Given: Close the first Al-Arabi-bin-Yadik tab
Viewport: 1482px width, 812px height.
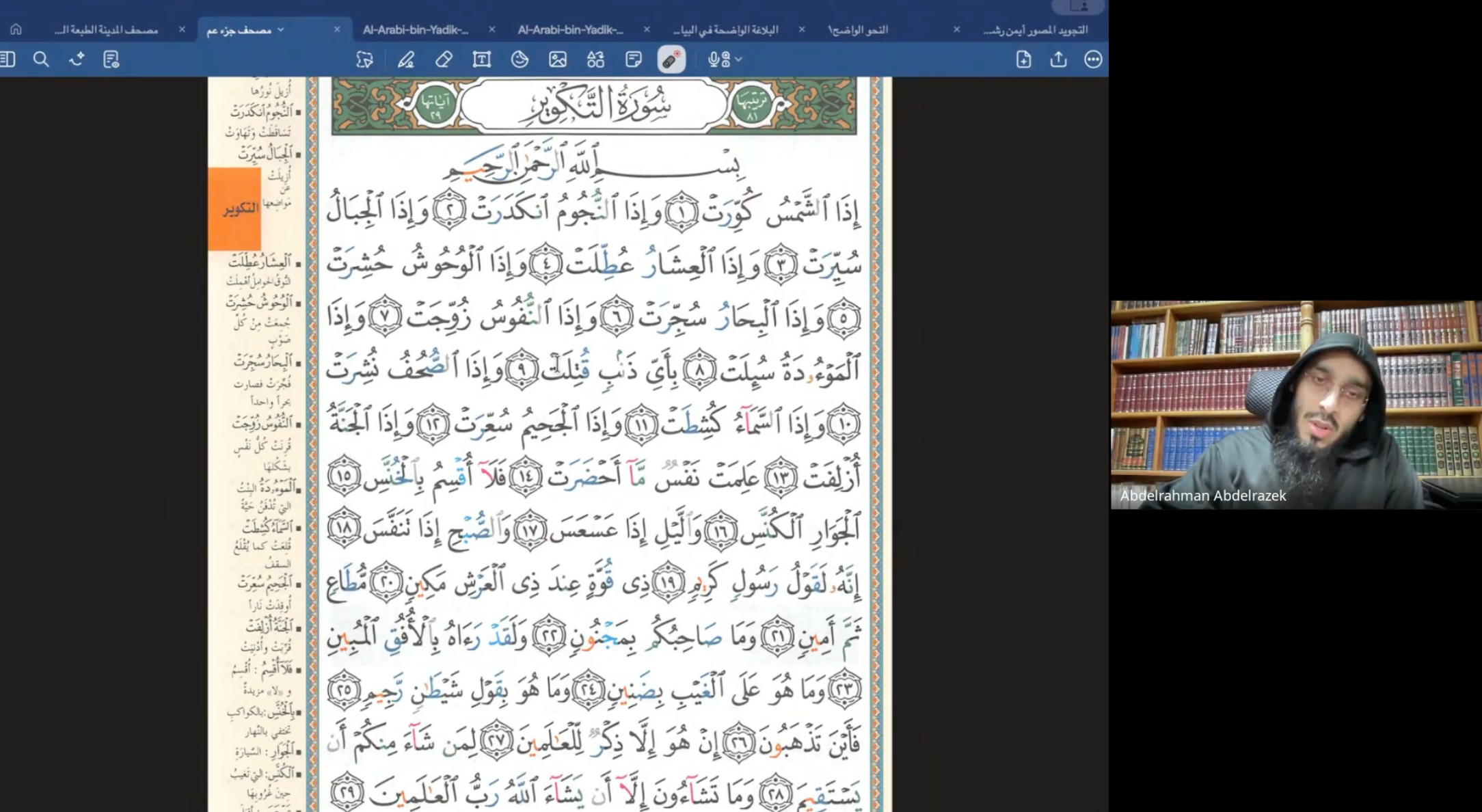Looking at the screenshot, I should click(492, 29).
